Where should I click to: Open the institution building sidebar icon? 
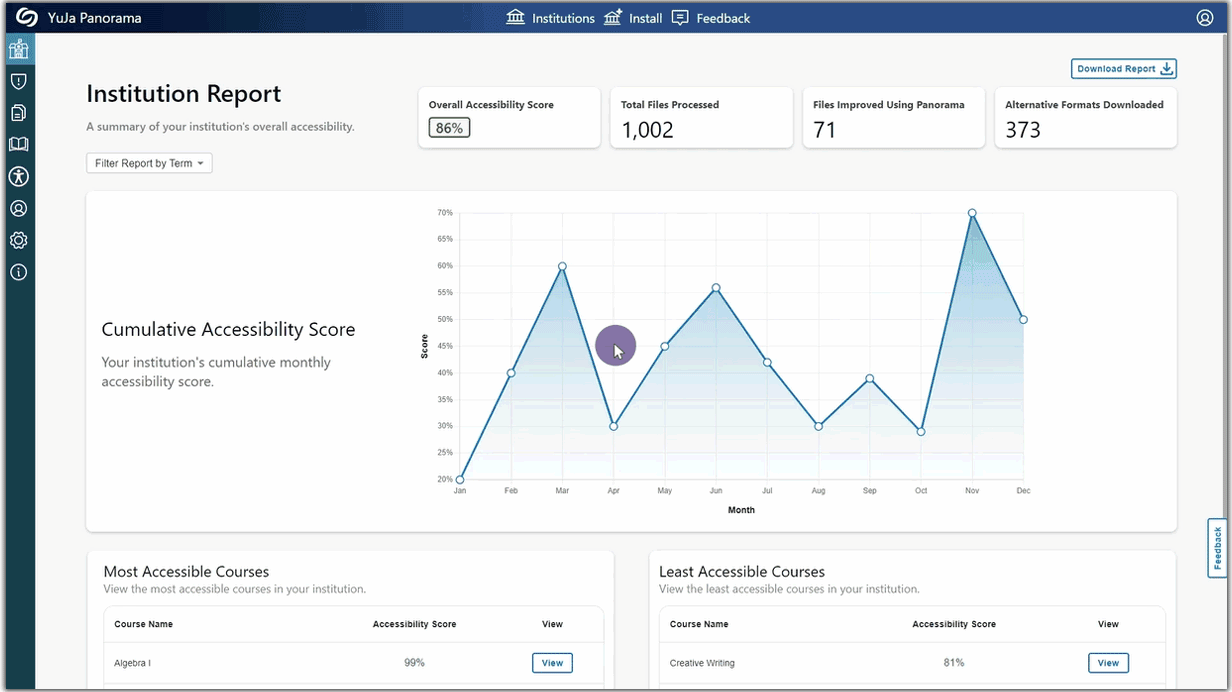tap(18, 49)
